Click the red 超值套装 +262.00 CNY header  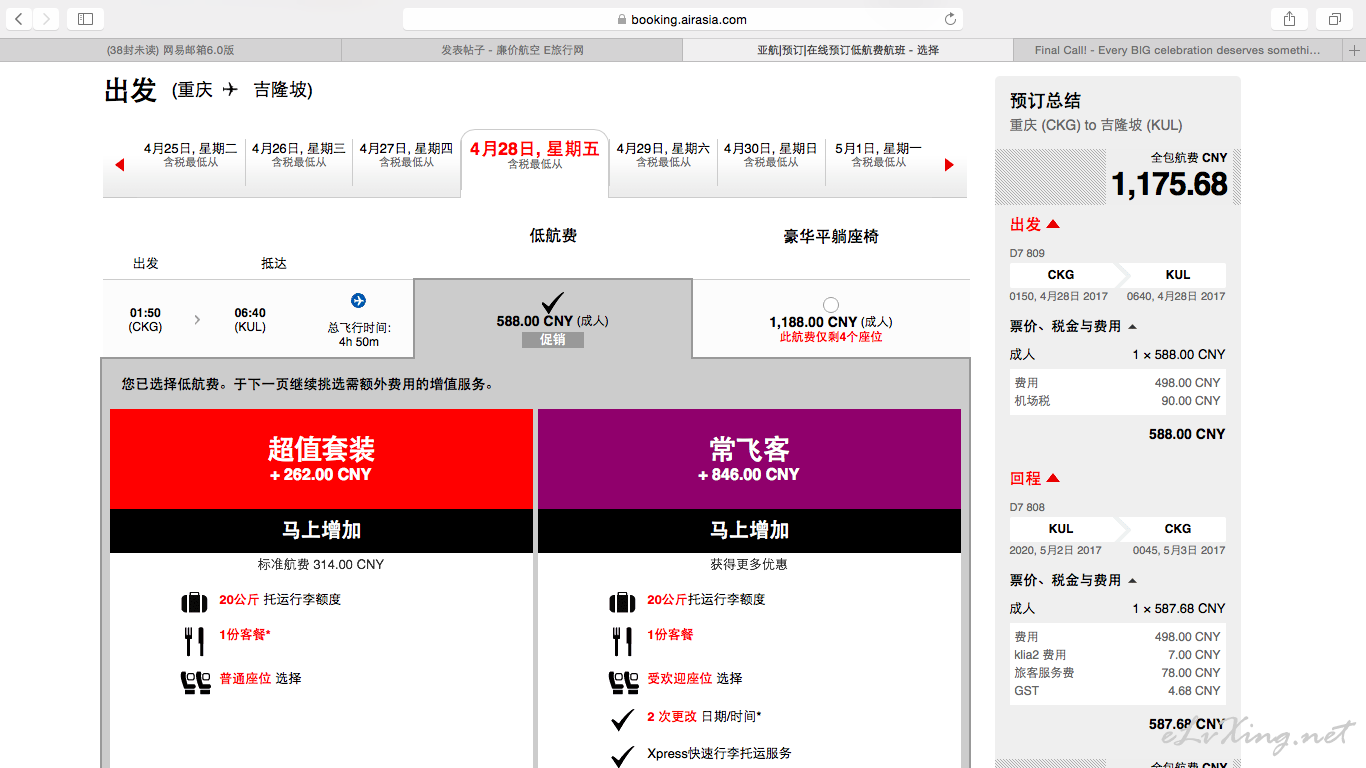click(x=321, y=459)
